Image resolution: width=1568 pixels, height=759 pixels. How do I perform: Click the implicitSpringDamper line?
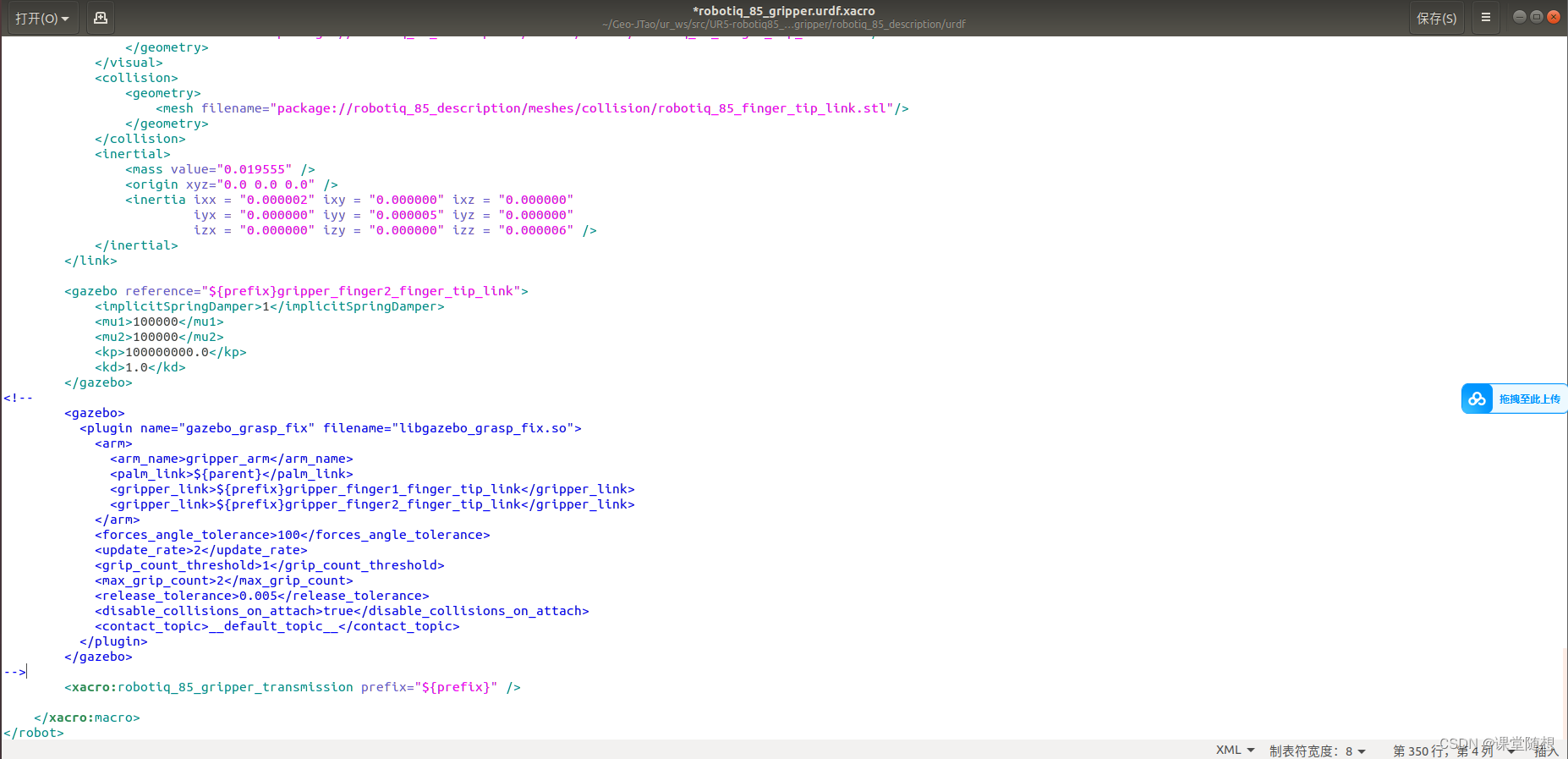270,306
